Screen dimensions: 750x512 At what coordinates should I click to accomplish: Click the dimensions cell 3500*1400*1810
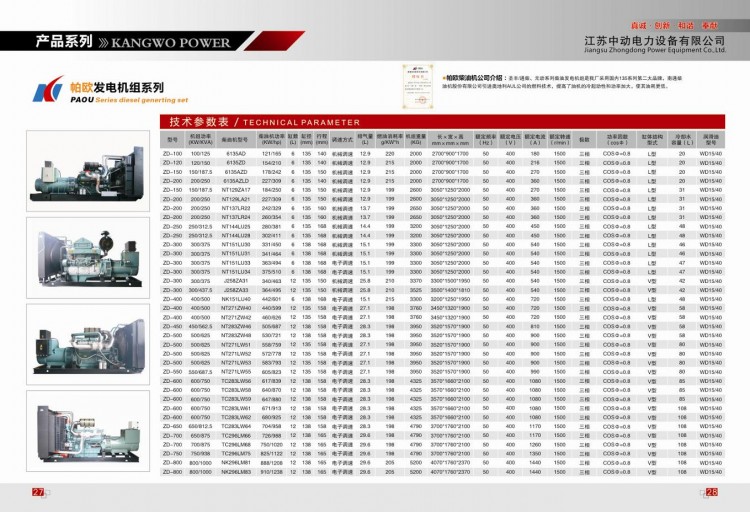click(450, 290)
